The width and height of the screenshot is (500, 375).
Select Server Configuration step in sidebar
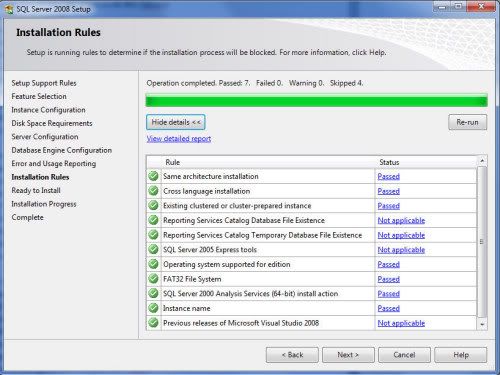45,137
